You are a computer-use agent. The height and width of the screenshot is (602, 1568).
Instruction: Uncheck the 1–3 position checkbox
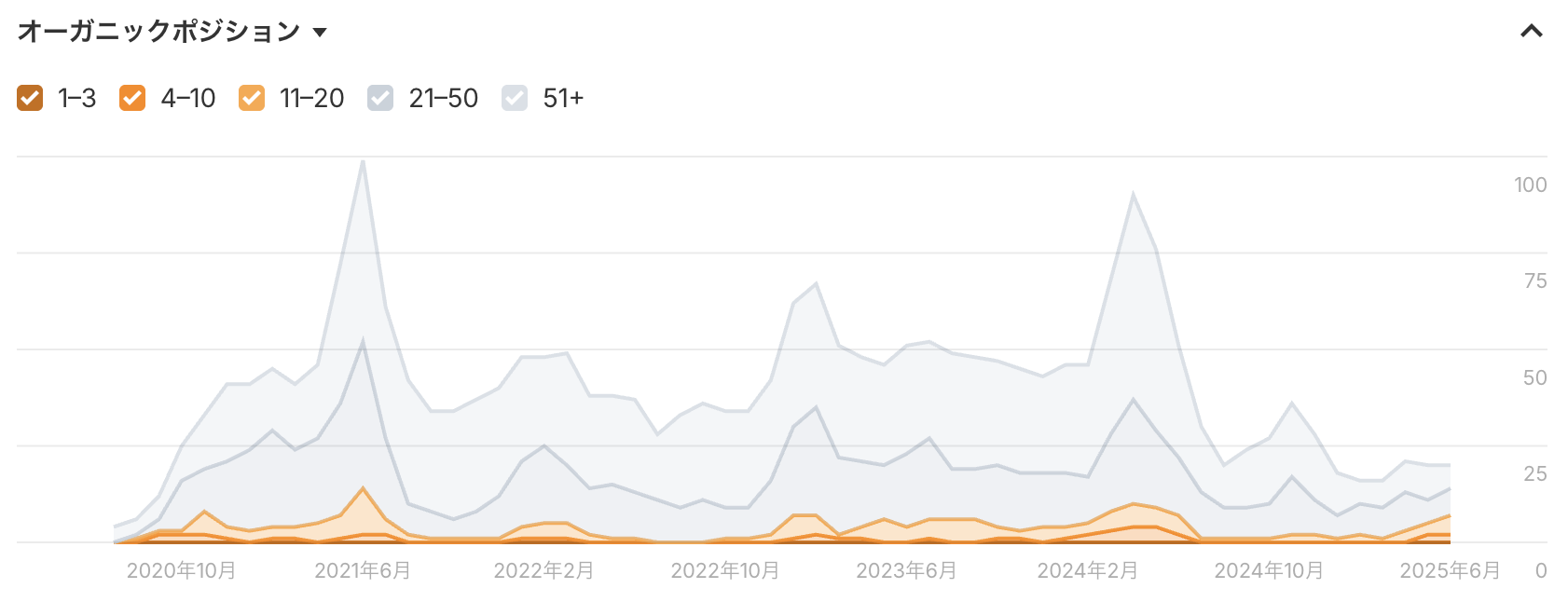coord(30,98)
